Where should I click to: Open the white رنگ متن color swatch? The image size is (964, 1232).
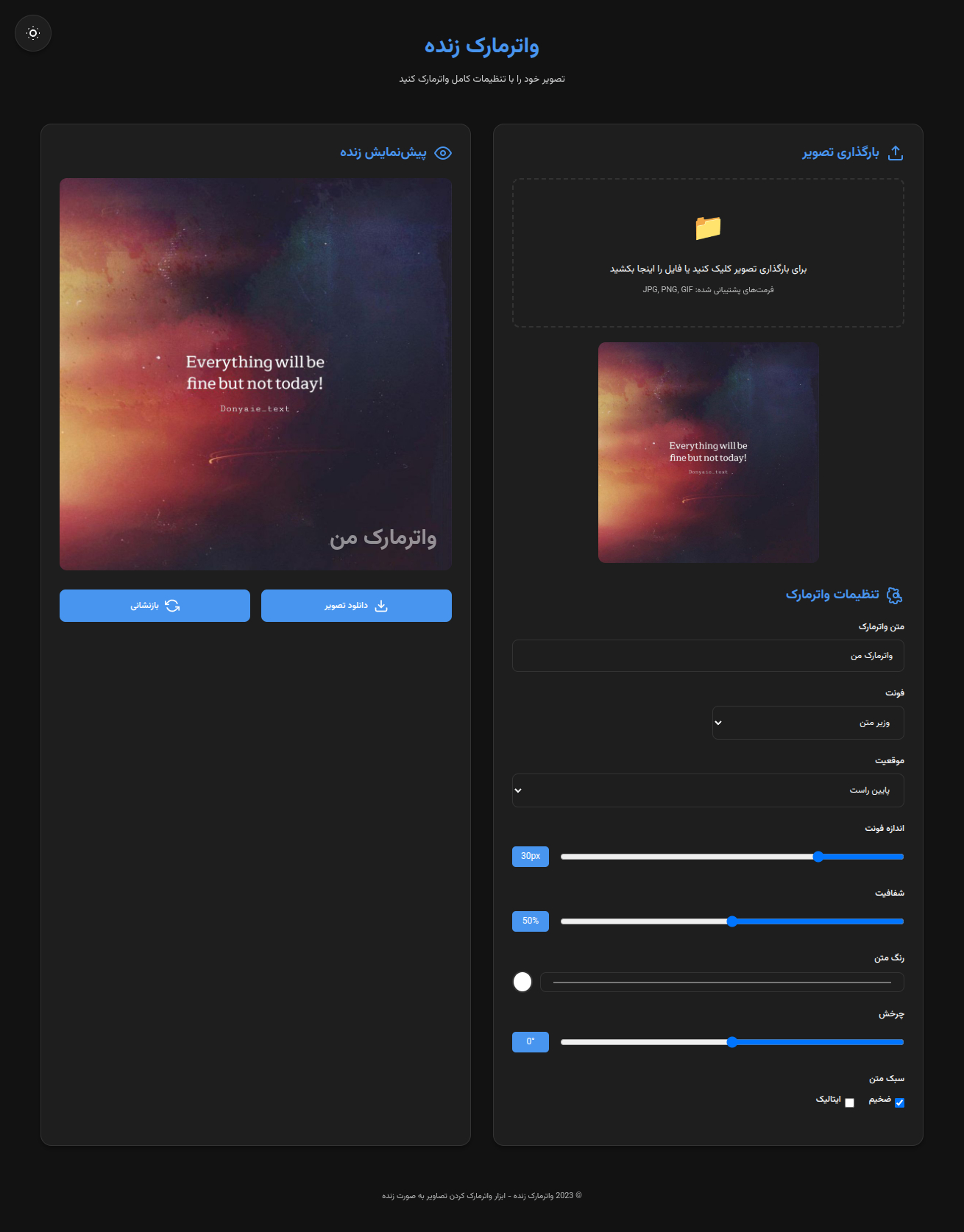[522, 982]
